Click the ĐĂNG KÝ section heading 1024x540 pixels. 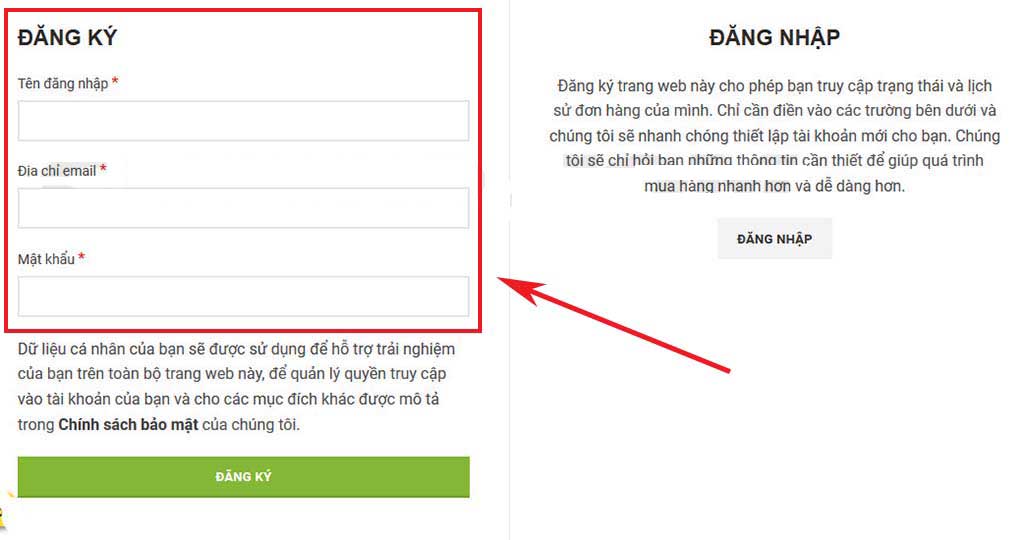click(67, 38)
